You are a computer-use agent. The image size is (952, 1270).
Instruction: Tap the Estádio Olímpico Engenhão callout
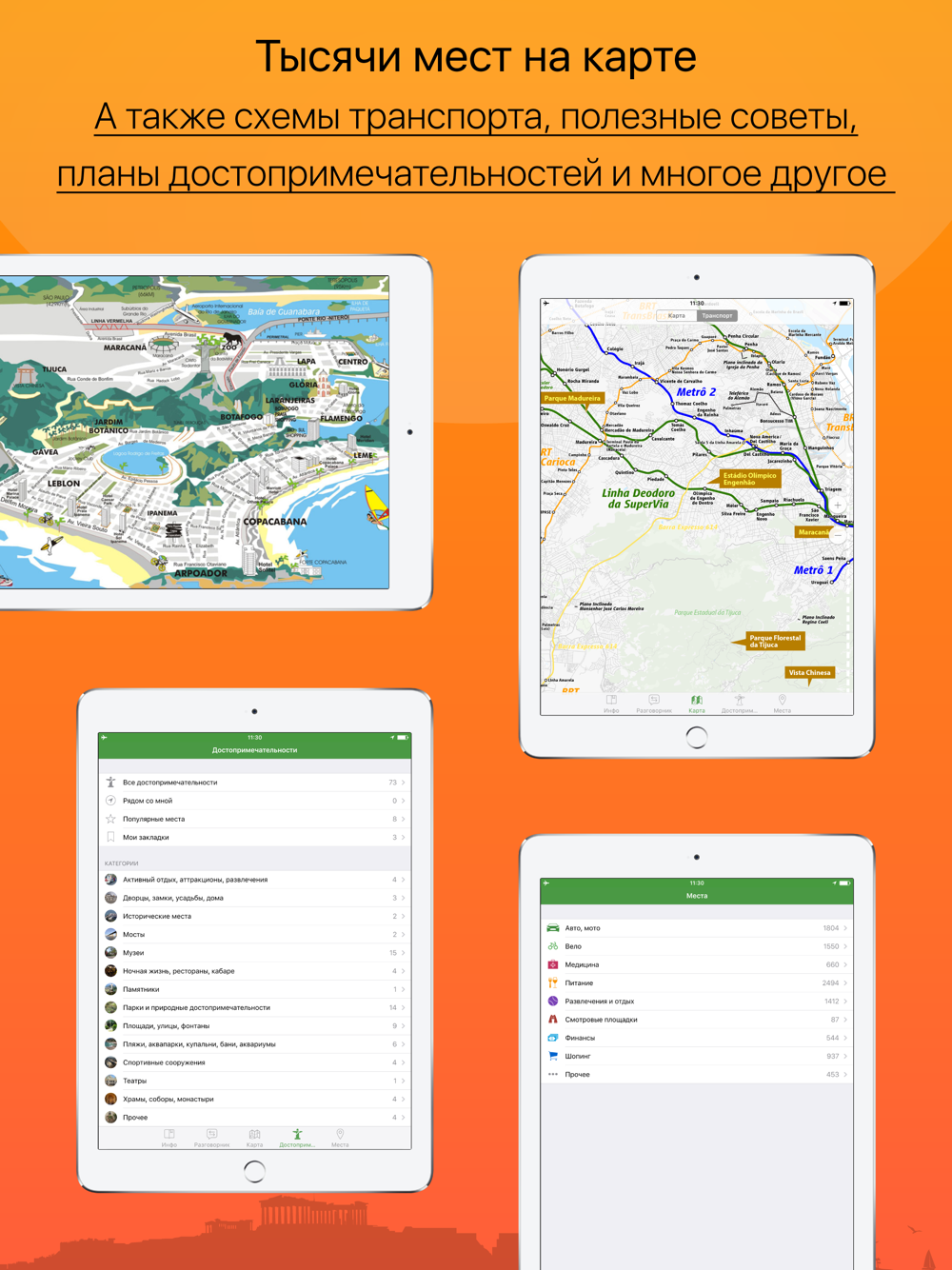(x=749, y=479)
